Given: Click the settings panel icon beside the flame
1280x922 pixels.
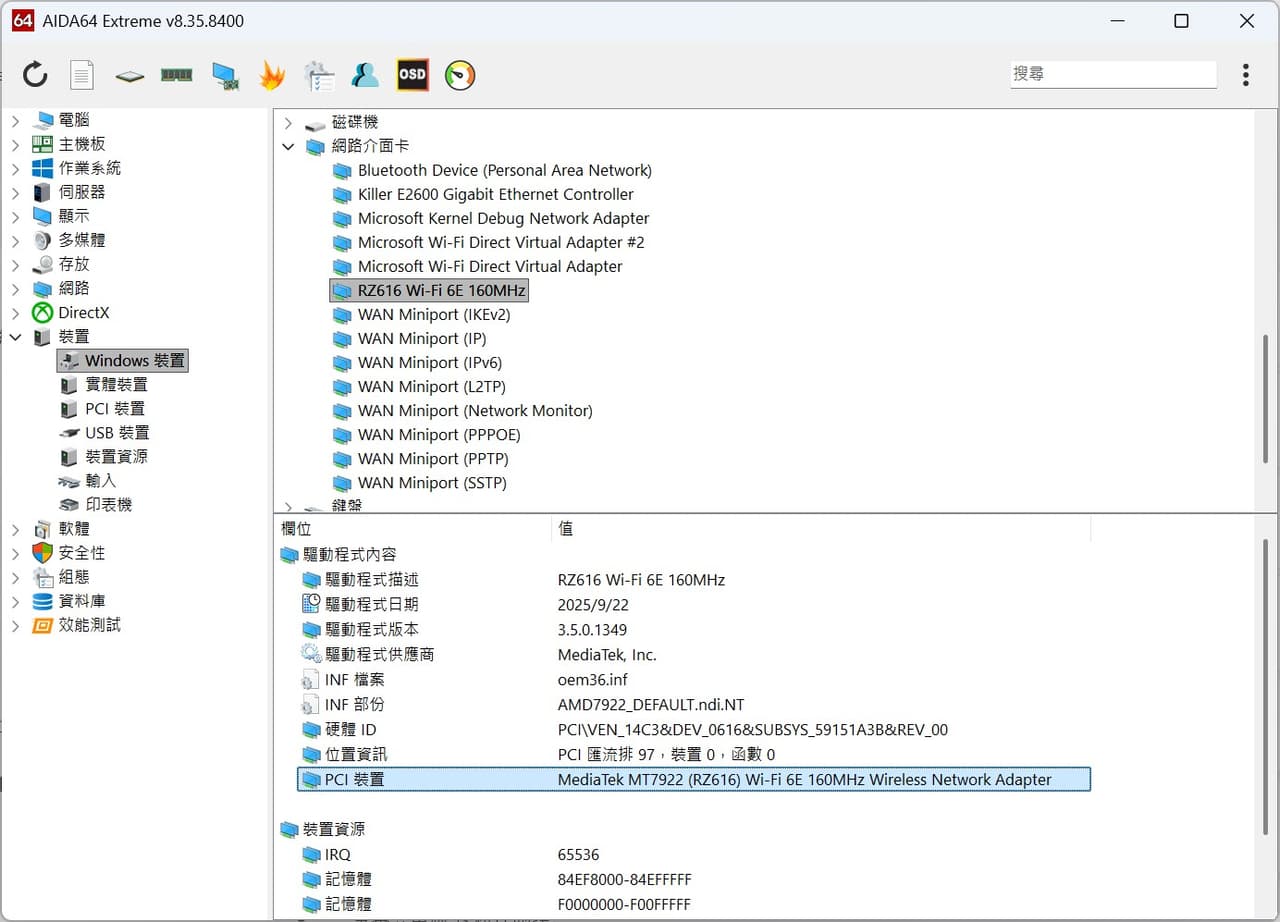Looking at the screenshot, I should point(319,75).
